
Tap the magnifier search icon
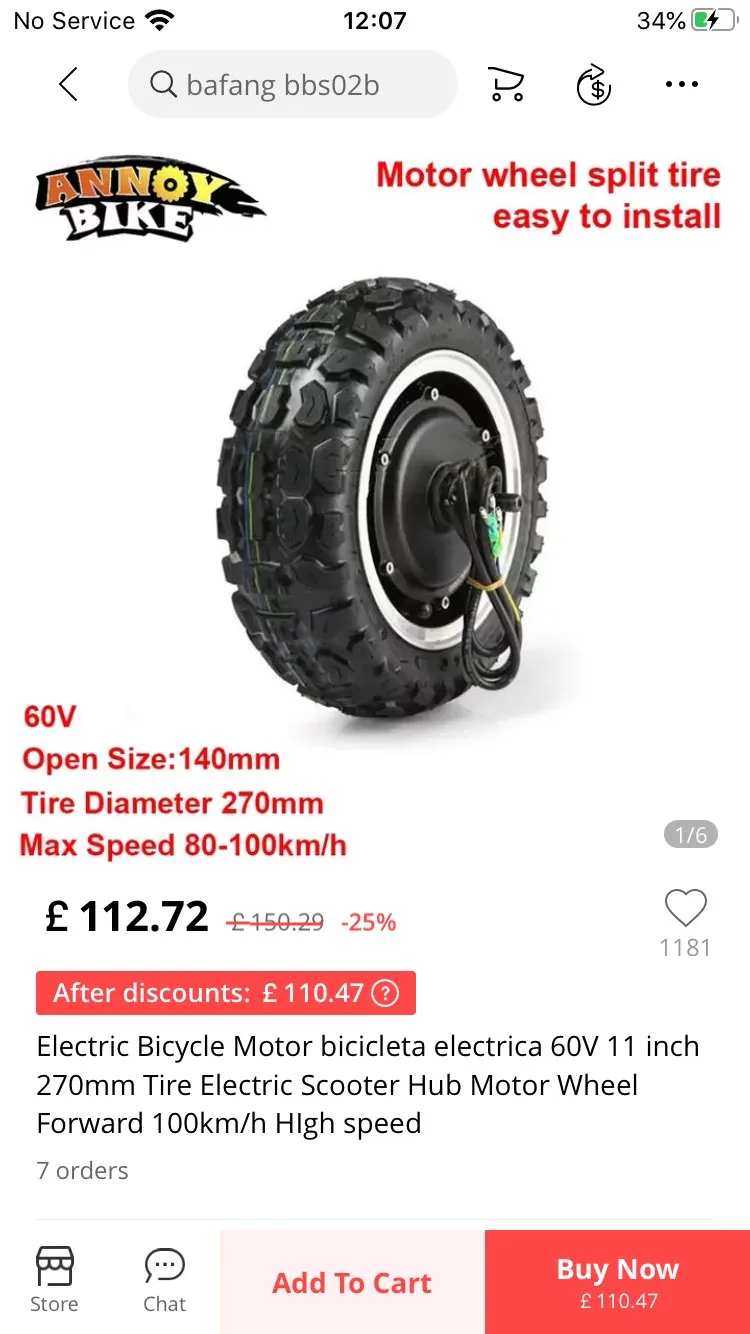click(x=163, y=84)
